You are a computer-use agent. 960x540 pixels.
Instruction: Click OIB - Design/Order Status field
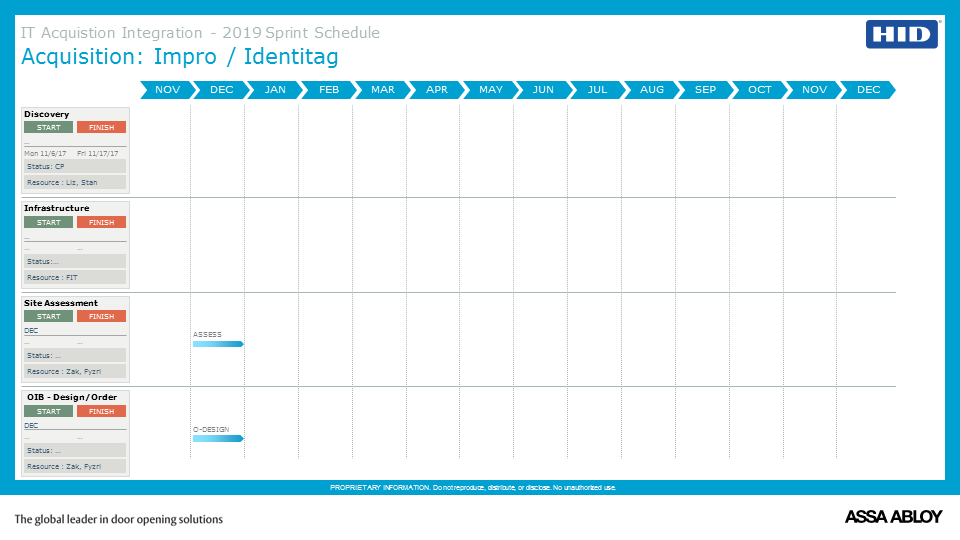[75, 450]
